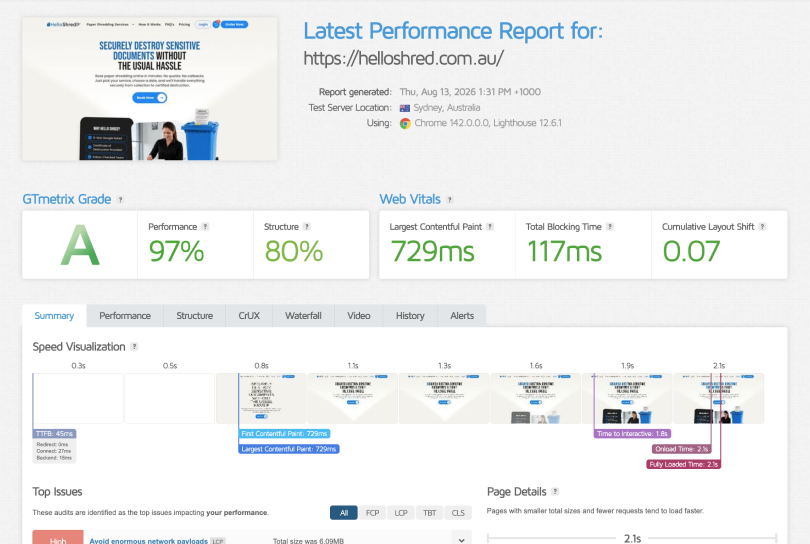The width and height of the screenshot is (810, 544).
Task: Open the History tab
Action: [410, 316]
